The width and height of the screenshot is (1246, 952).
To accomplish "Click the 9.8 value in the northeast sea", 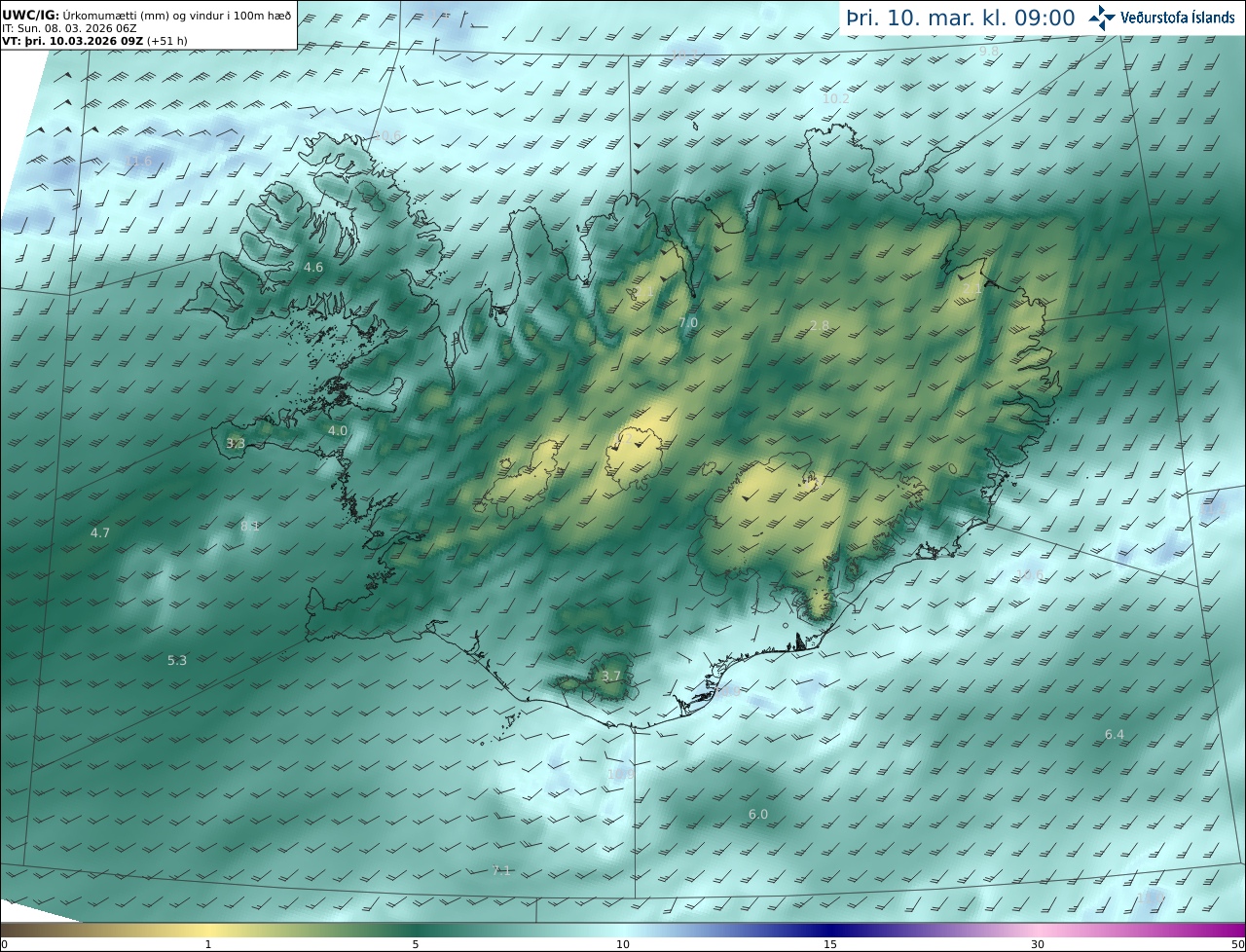I will pyautogui.click(x=989, y=51).
